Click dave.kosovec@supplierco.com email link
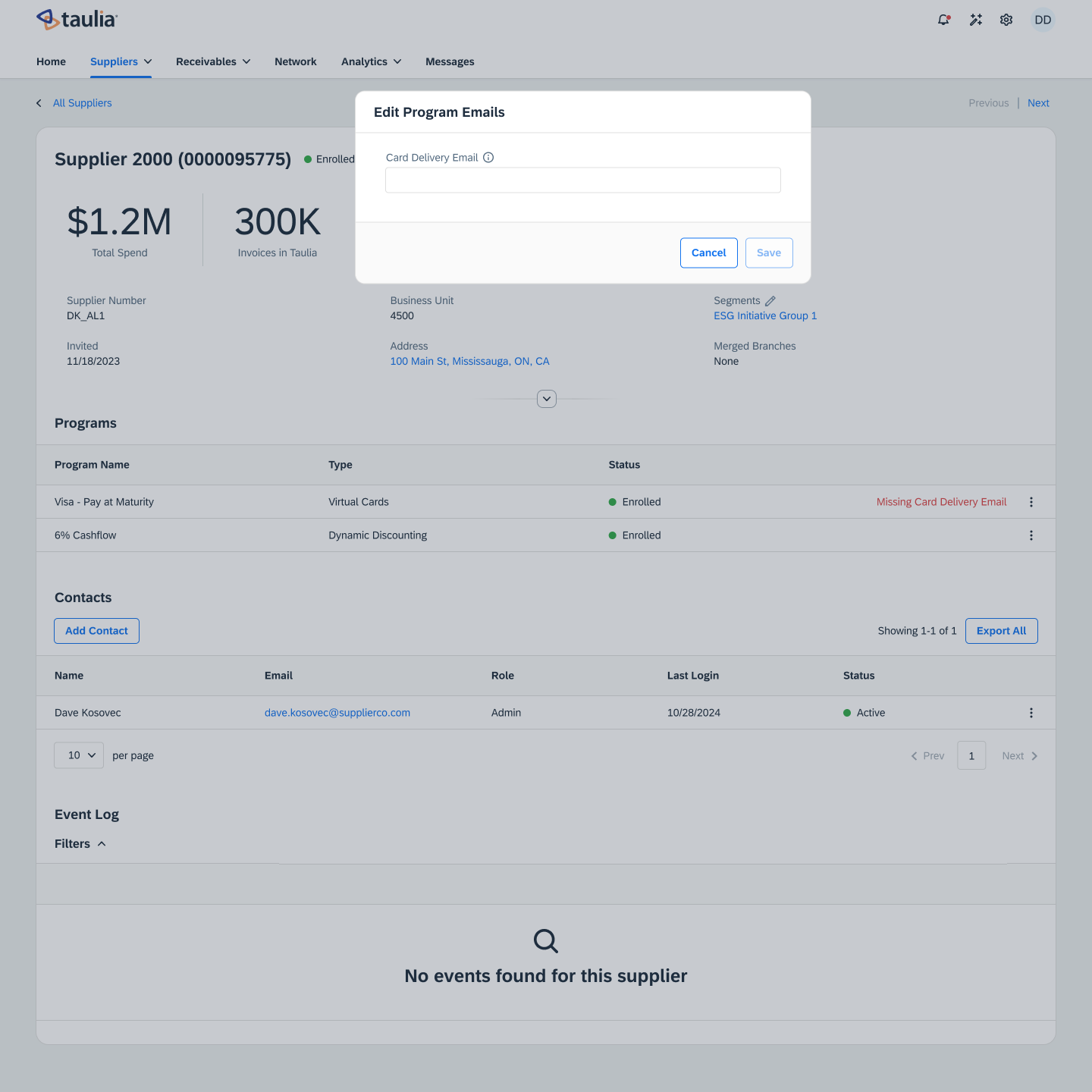 click(x=337, y=713)
